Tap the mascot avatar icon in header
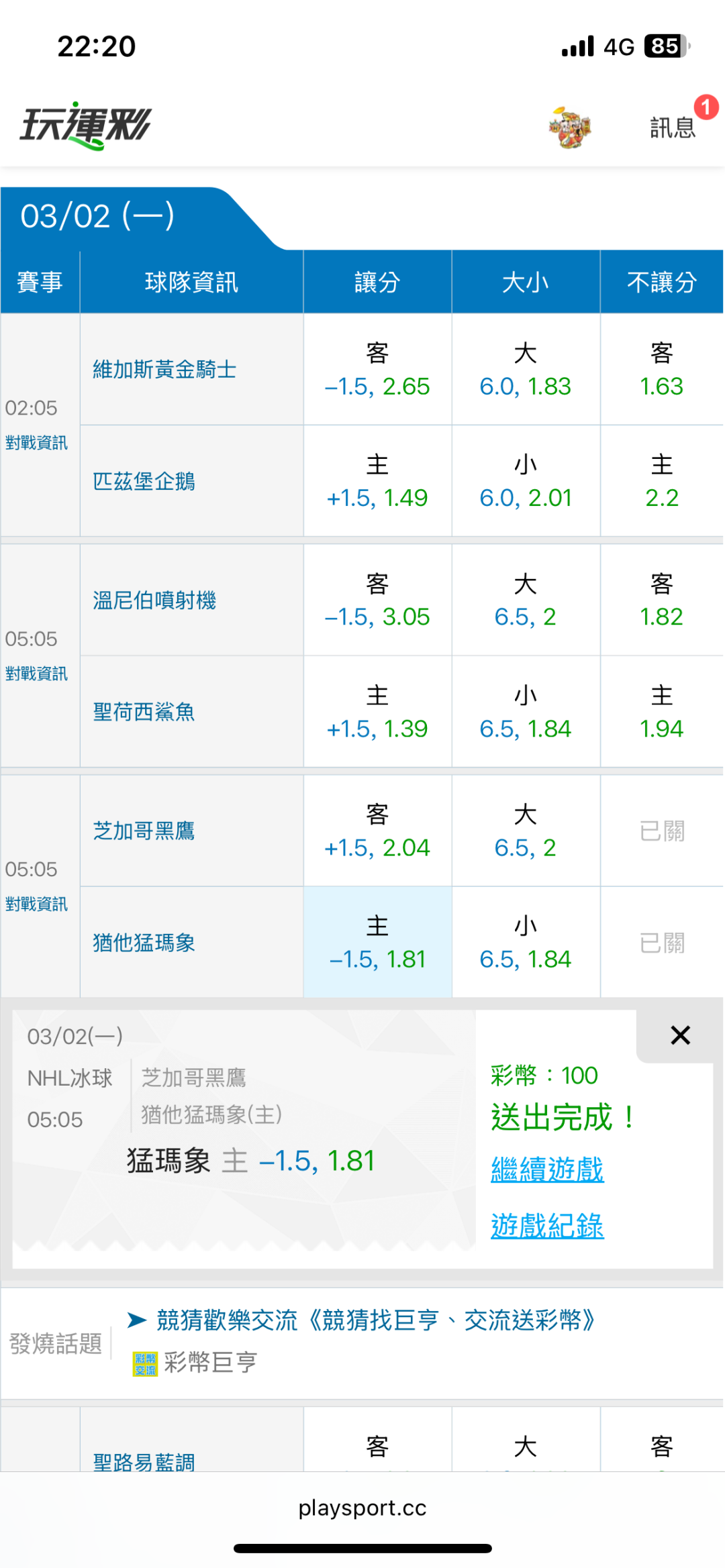 570,127
